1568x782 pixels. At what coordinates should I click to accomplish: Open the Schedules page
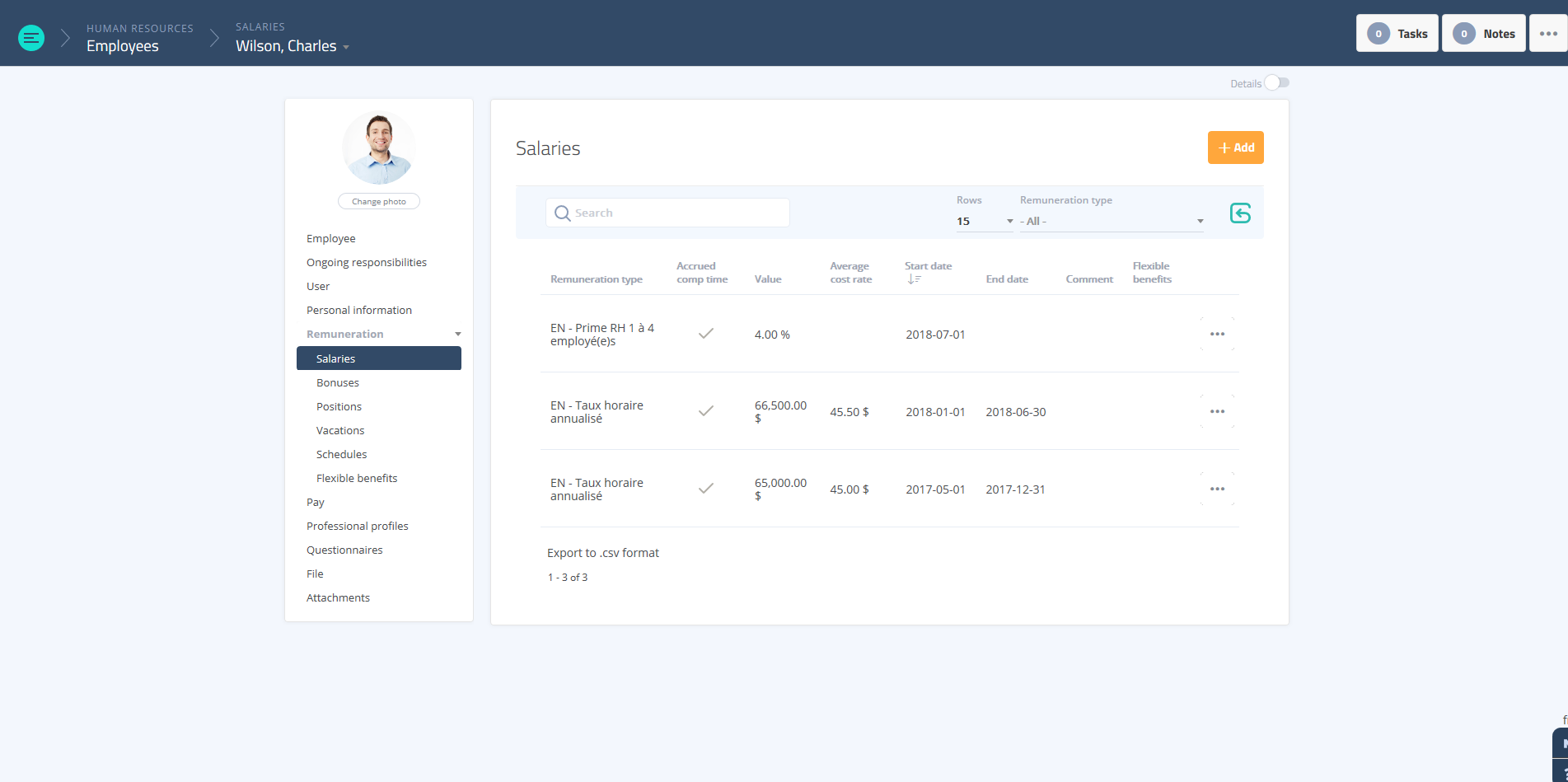click(x=342, y=454)
